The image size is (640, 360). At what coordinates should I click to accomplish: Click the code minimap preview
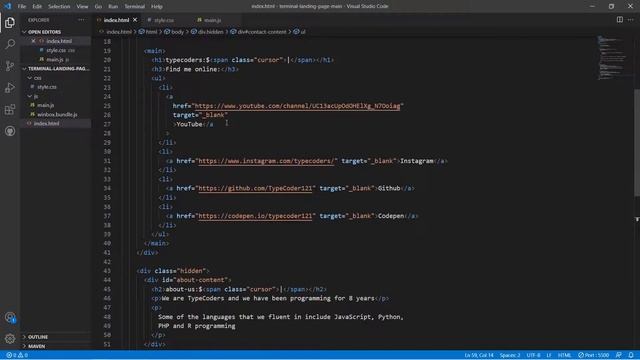(612, 58)
